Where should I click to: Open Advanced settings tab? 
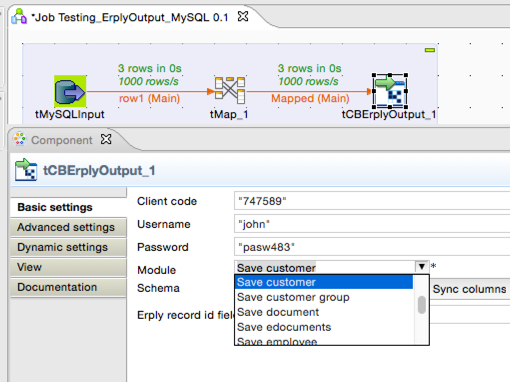[68, 227]
